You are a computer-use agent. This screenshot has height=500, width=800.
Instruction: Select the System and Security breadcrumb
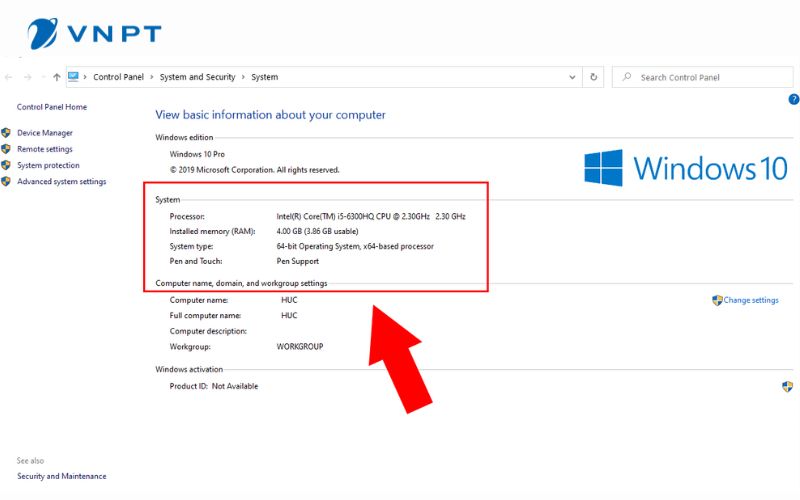click(197, 77)
